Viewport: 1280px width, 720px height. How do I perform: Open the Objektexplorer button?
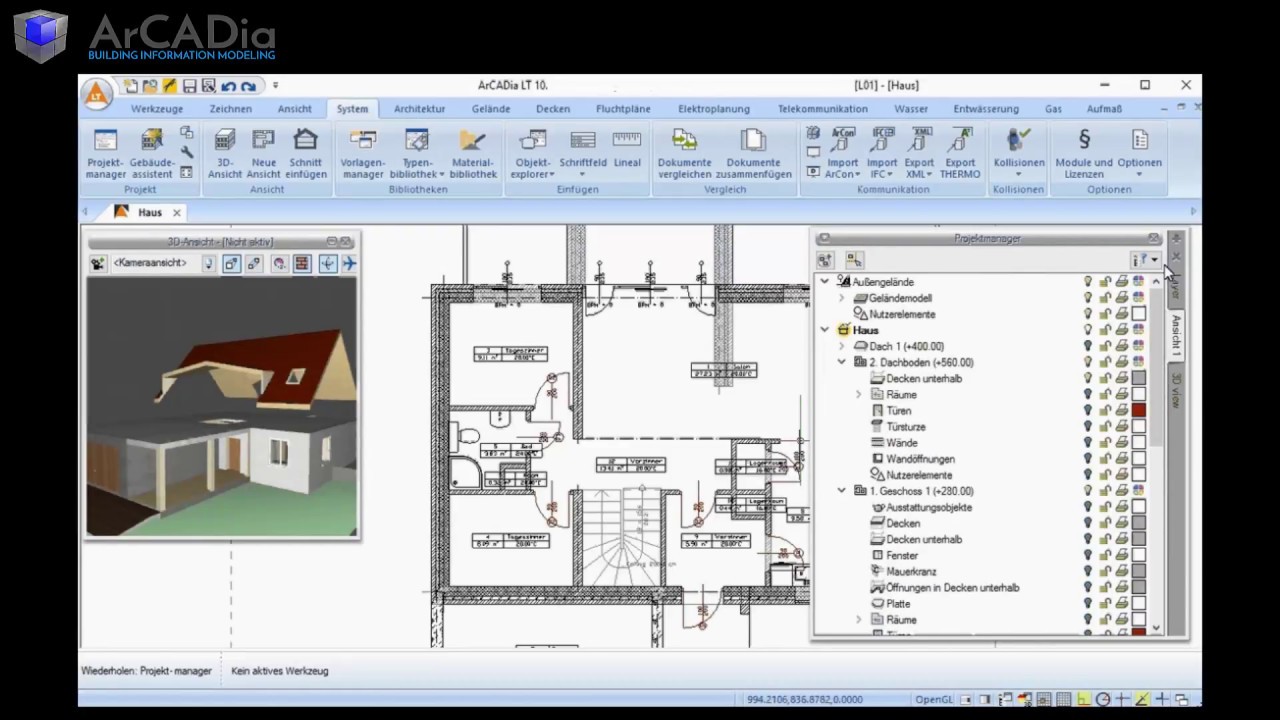pyautogui.click(x=533, y=152)
